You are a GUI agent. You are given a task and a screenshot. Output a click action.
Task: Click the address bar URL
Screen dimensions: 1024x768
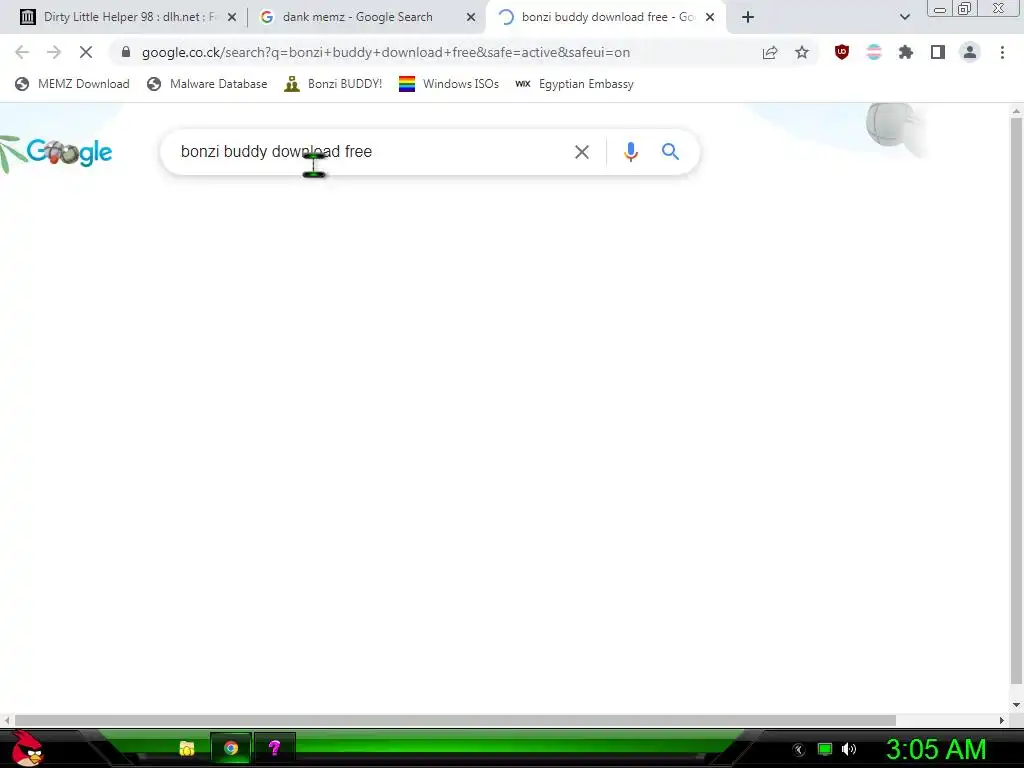(385, 52)
